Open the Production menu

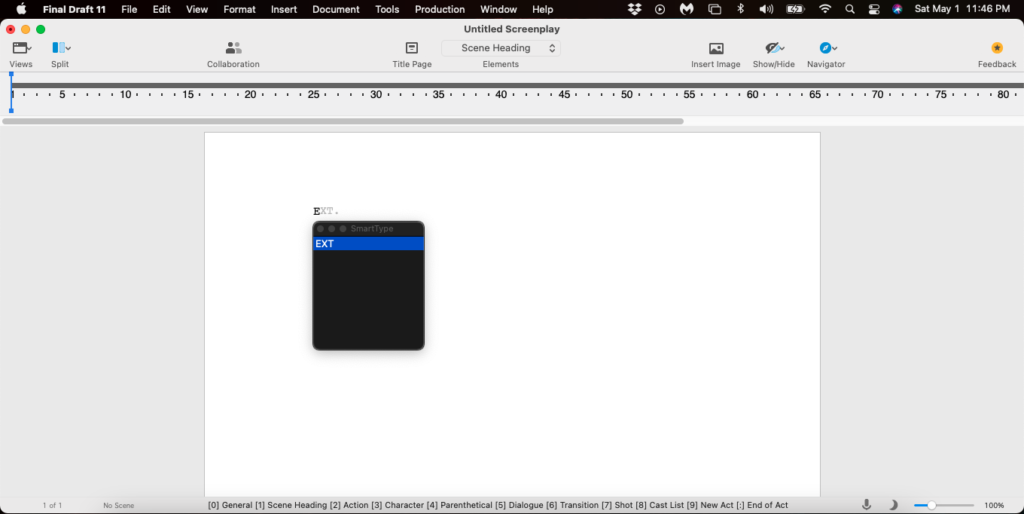tap(440, 9)
